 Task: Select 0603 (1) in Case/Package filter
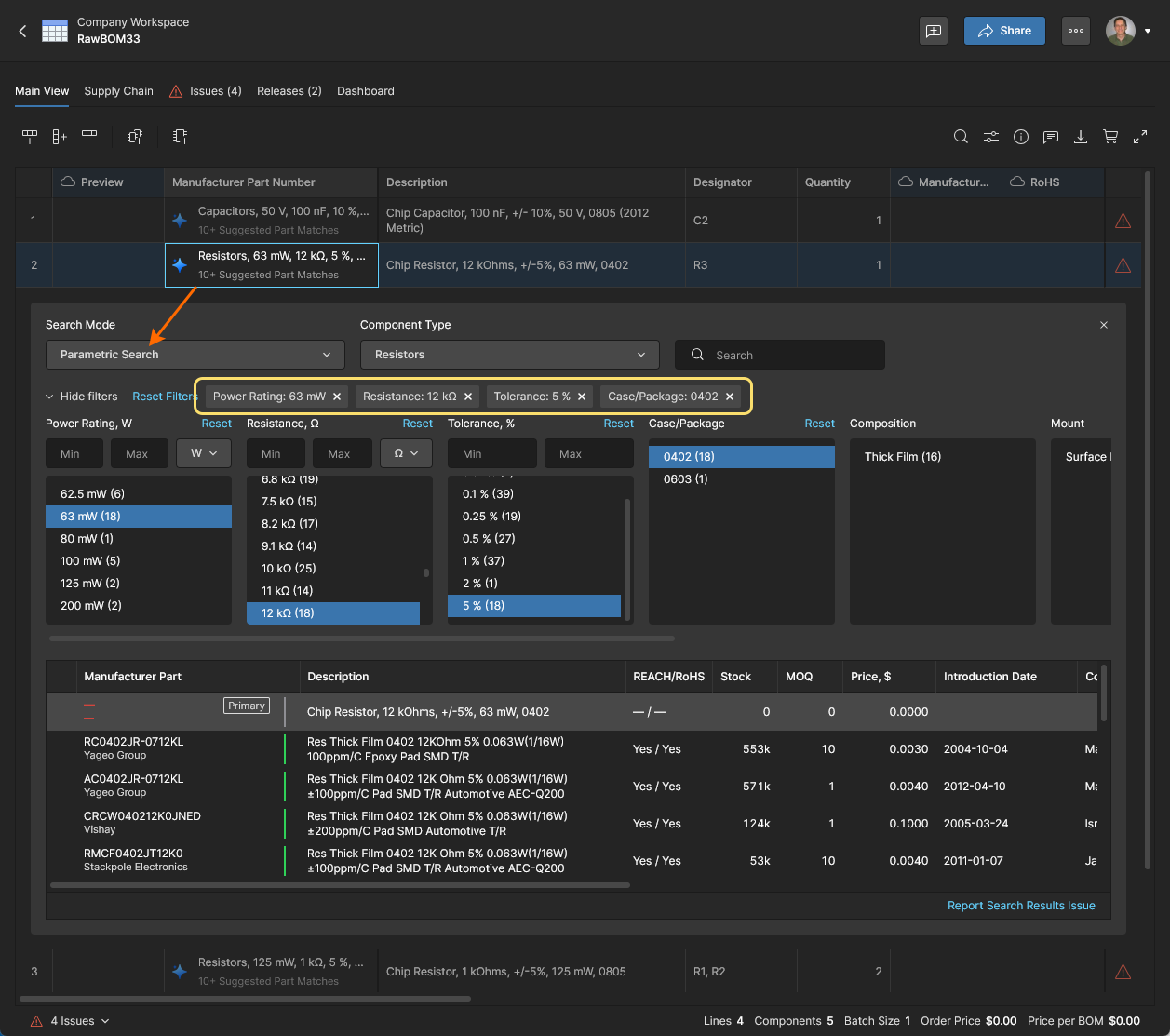tap(685, 479)
